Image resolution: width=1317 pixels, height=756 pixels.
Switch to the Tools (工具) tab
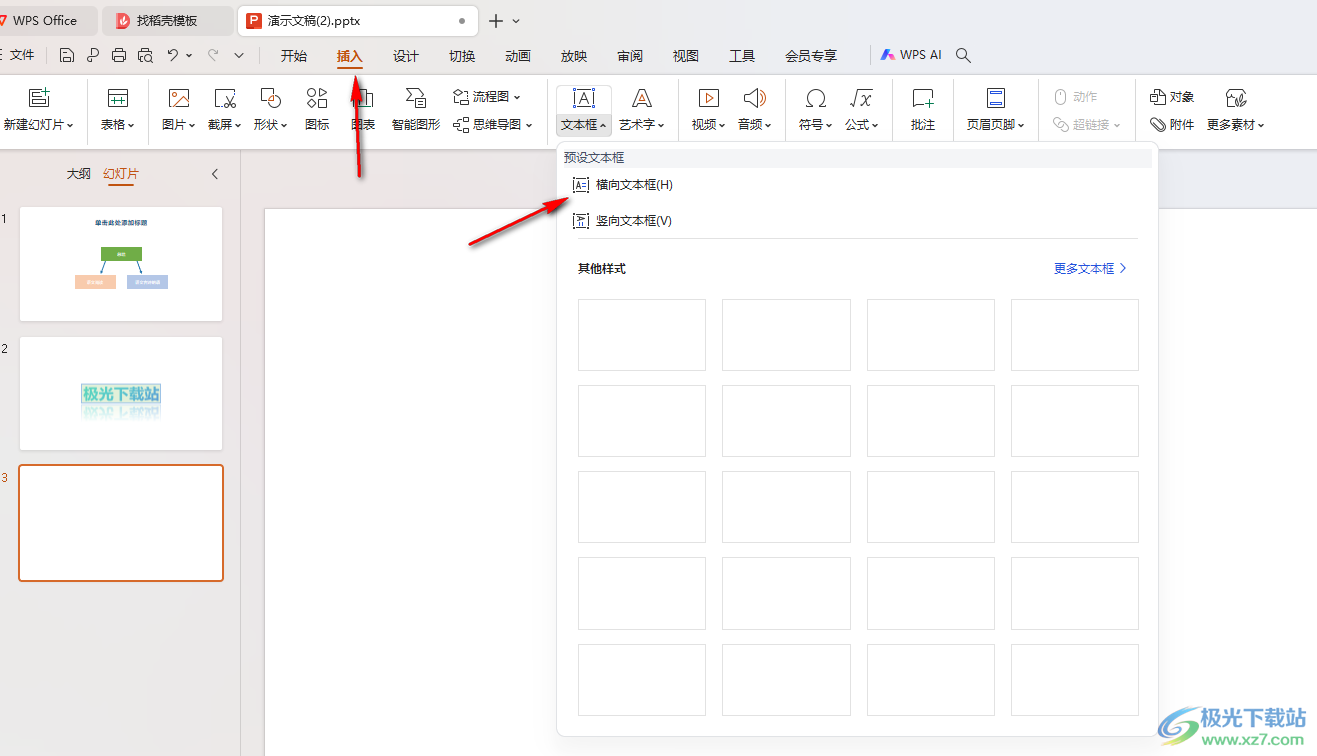point(742,56)
